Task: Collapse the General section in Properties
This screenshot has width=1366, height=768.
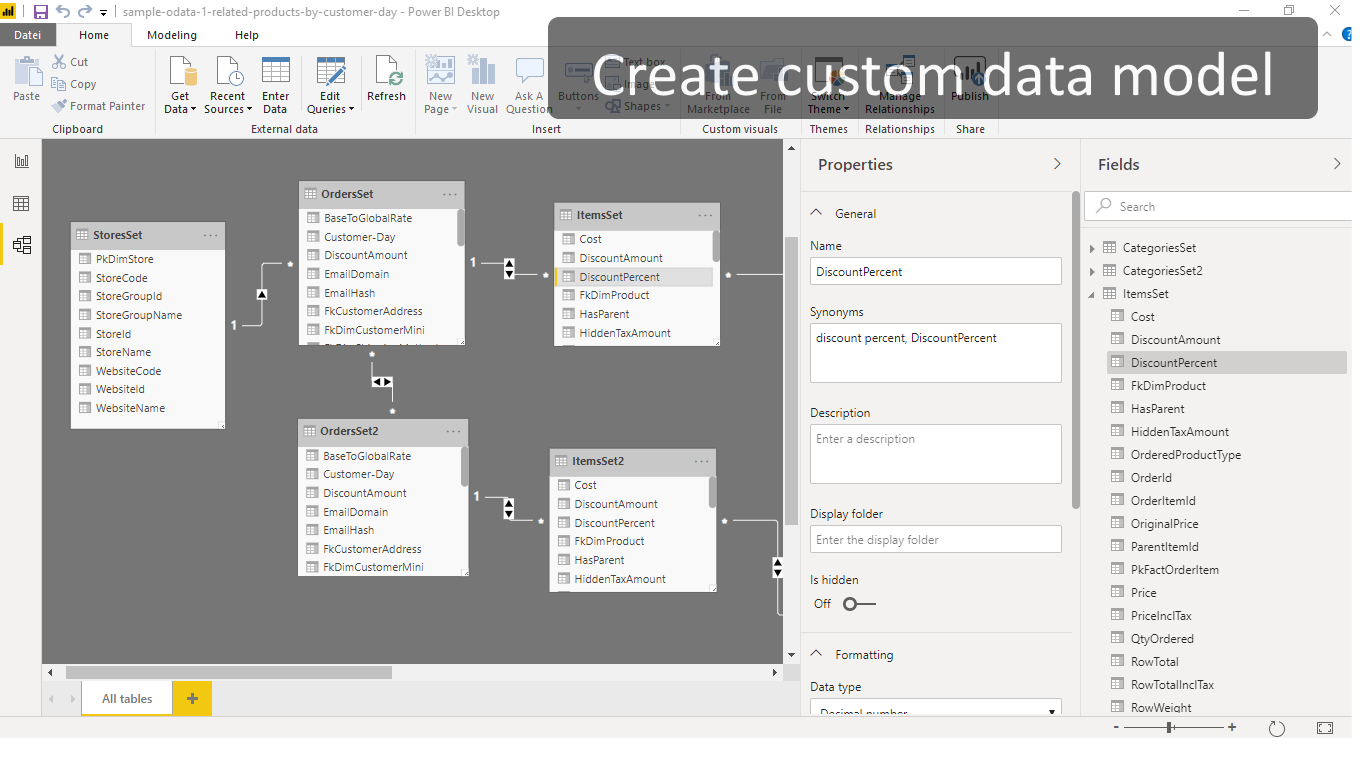Action: (820, 213)
